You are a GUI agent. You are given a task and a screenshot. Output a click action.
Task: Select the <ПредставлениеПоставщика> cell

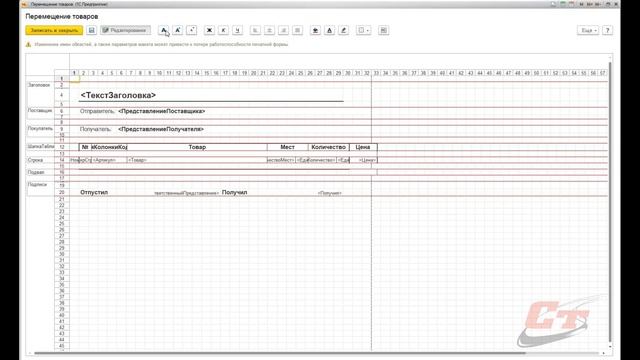(x=162, y=111)
